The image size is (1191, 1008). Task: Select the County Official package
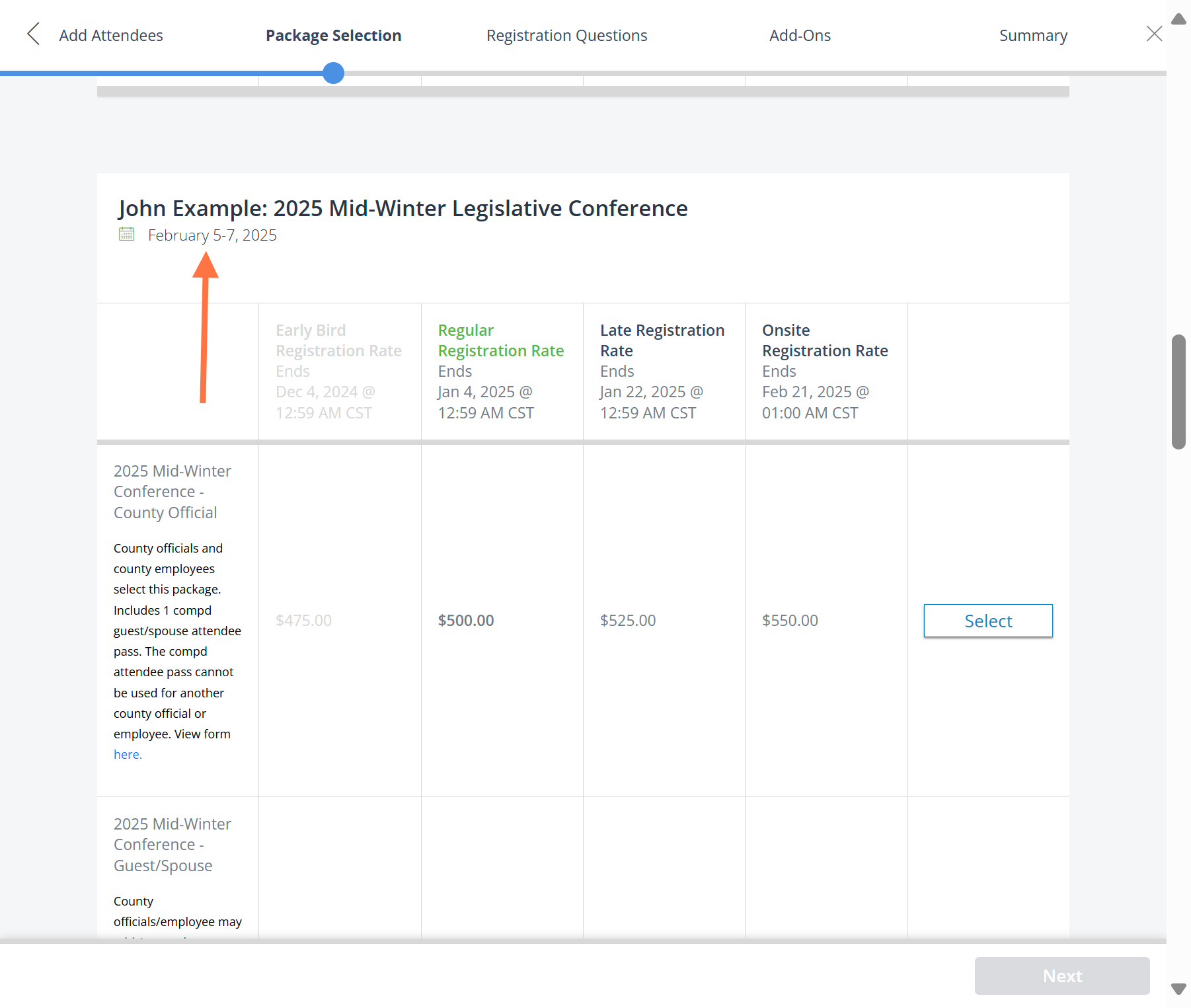(987, 621)
